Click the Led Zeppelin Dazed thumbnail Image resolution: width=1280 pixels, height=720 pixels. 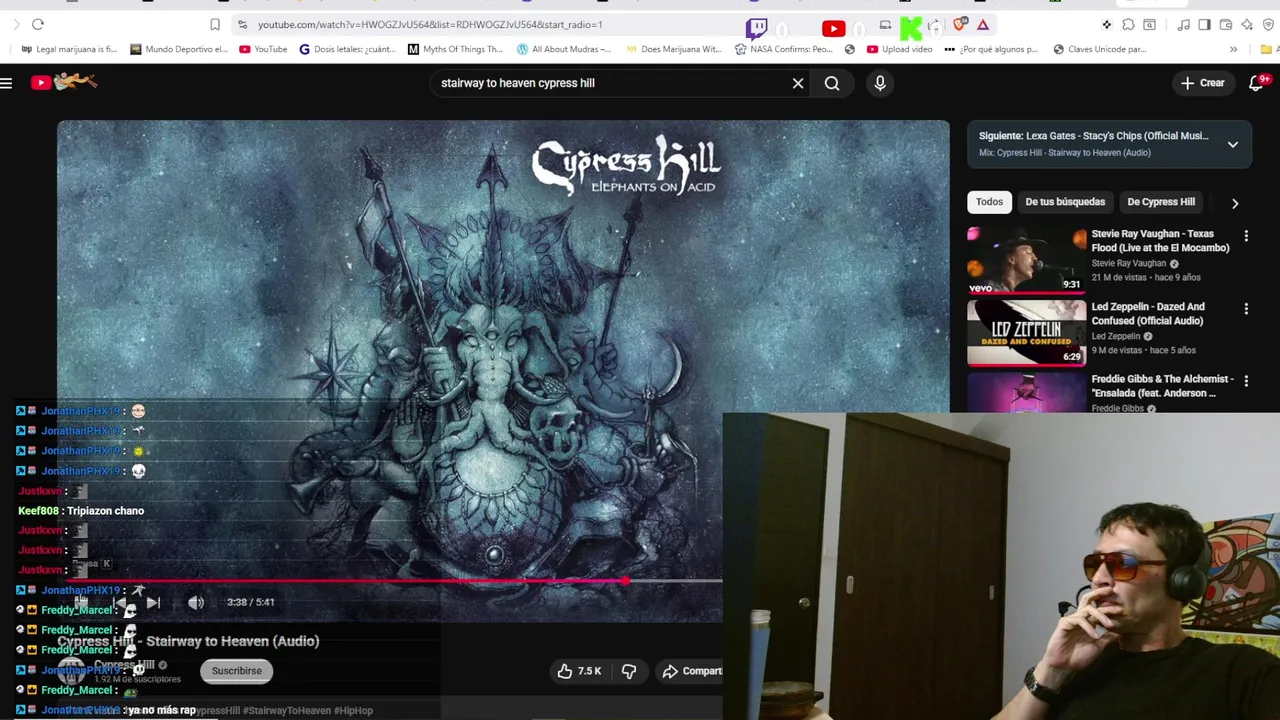point(1026,334)
